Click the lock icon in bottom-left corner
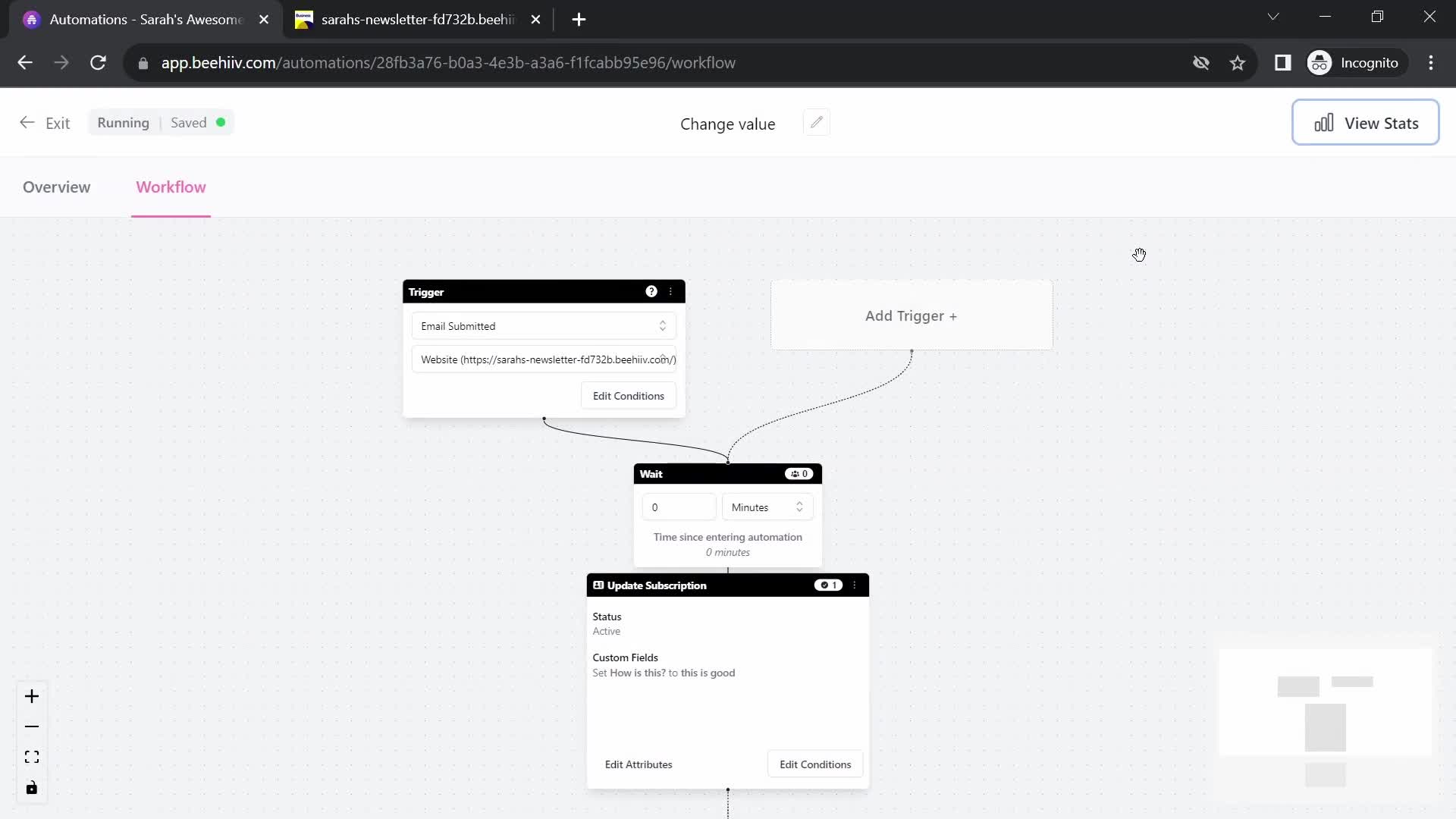Screen dimensions: 1456x819 pos(31,789)
